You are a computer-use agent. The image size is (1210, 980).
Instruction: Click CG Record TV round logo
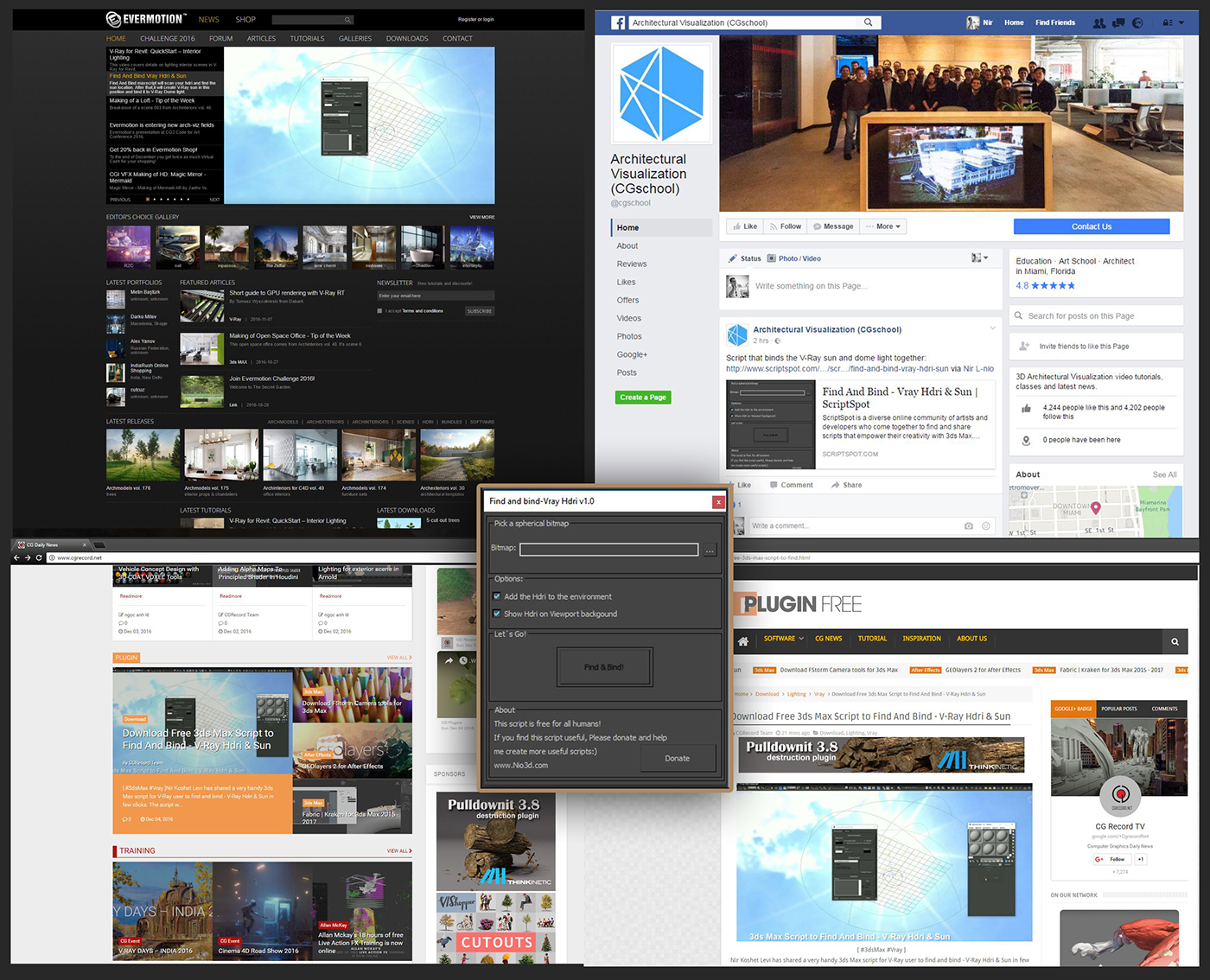pos(1120,794)
